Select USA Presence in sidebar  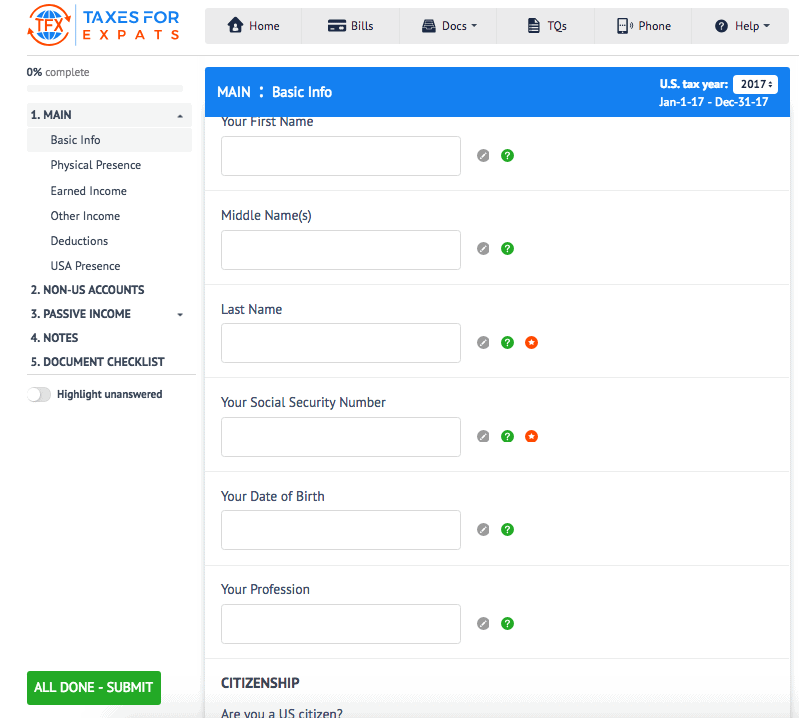[85, 266]
